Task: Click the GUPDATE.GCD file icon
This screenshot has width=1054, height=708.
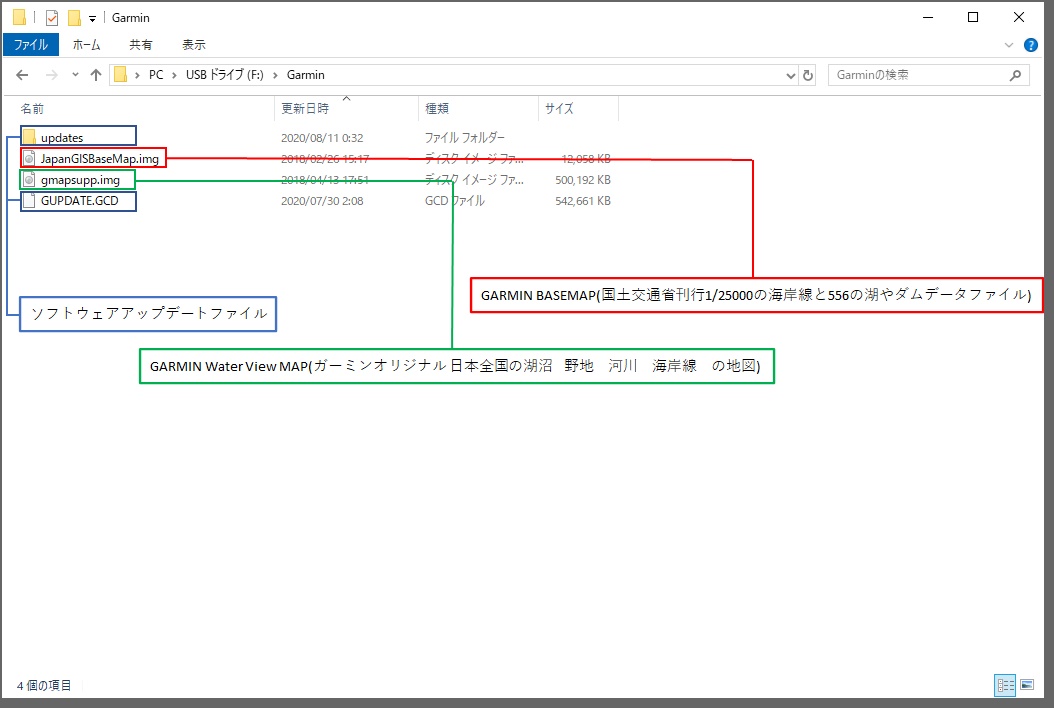Action: tap(29, 200)
